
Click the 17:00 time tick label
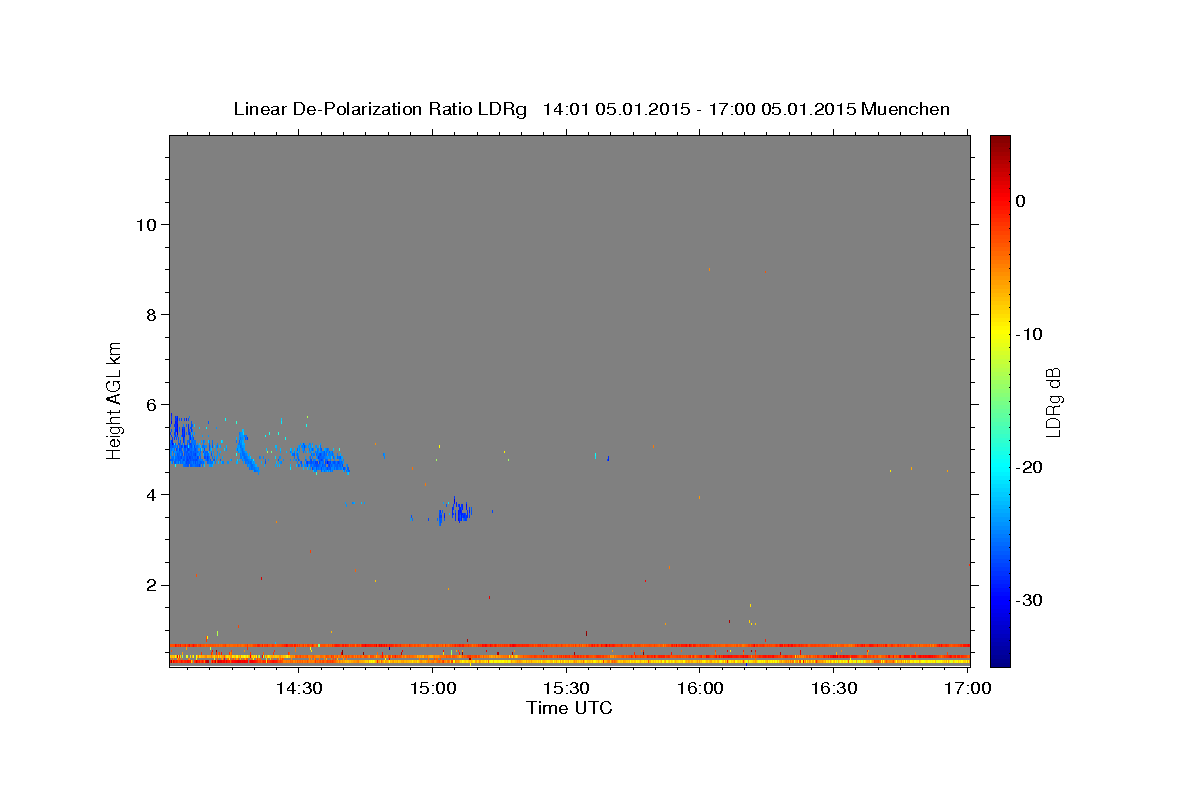click(x=967, y=688)
